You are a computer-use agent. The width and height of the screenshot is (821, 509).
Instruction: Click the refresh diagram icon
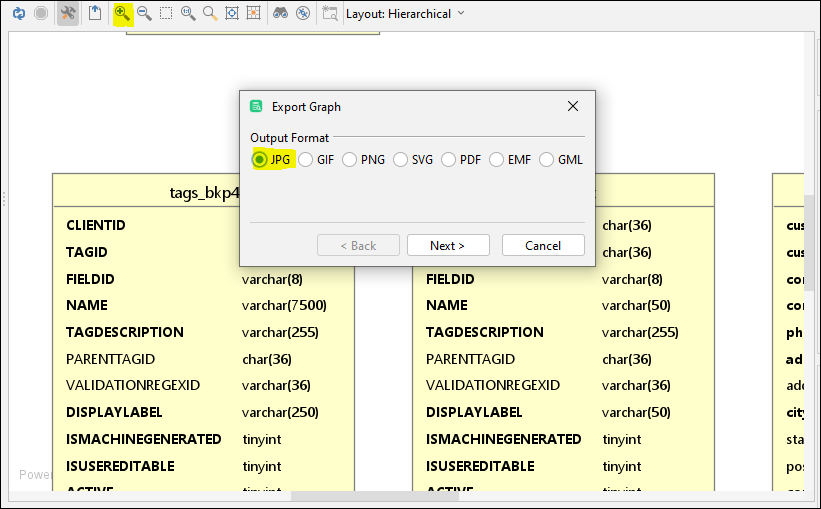point(19,13)
